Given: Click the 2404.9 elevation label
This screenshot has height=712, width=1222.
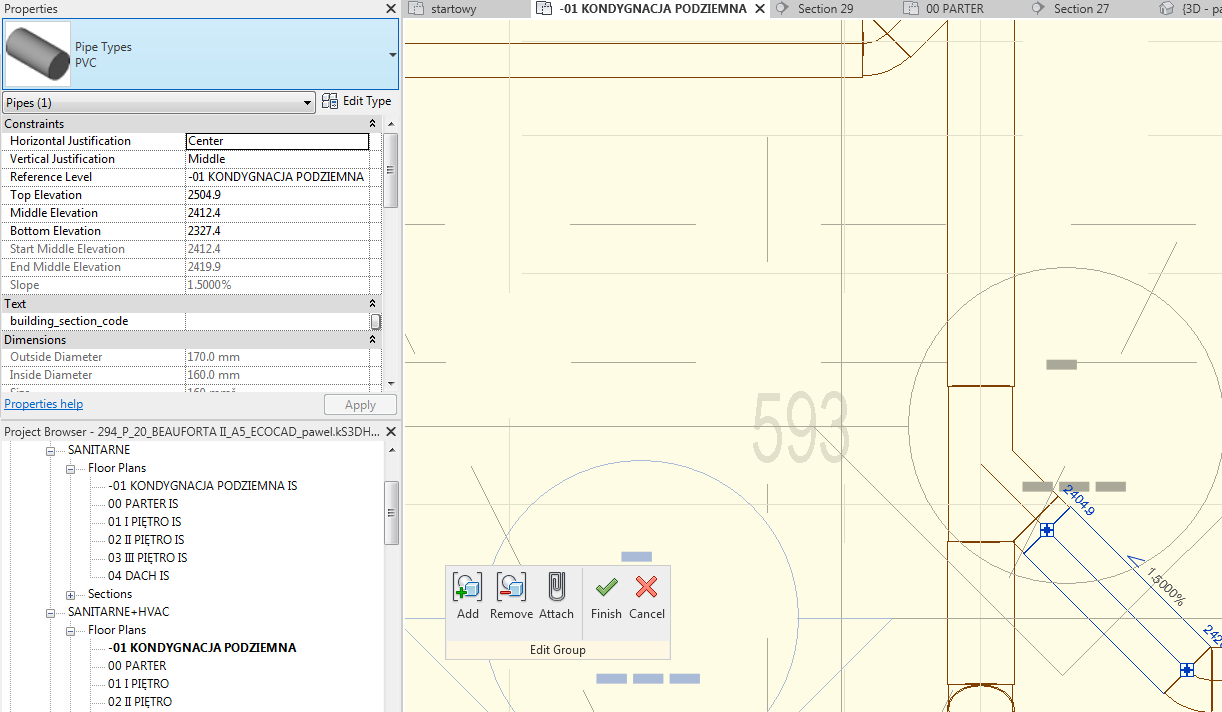Looking at the screenshot, I should [x=1078, y=499].
